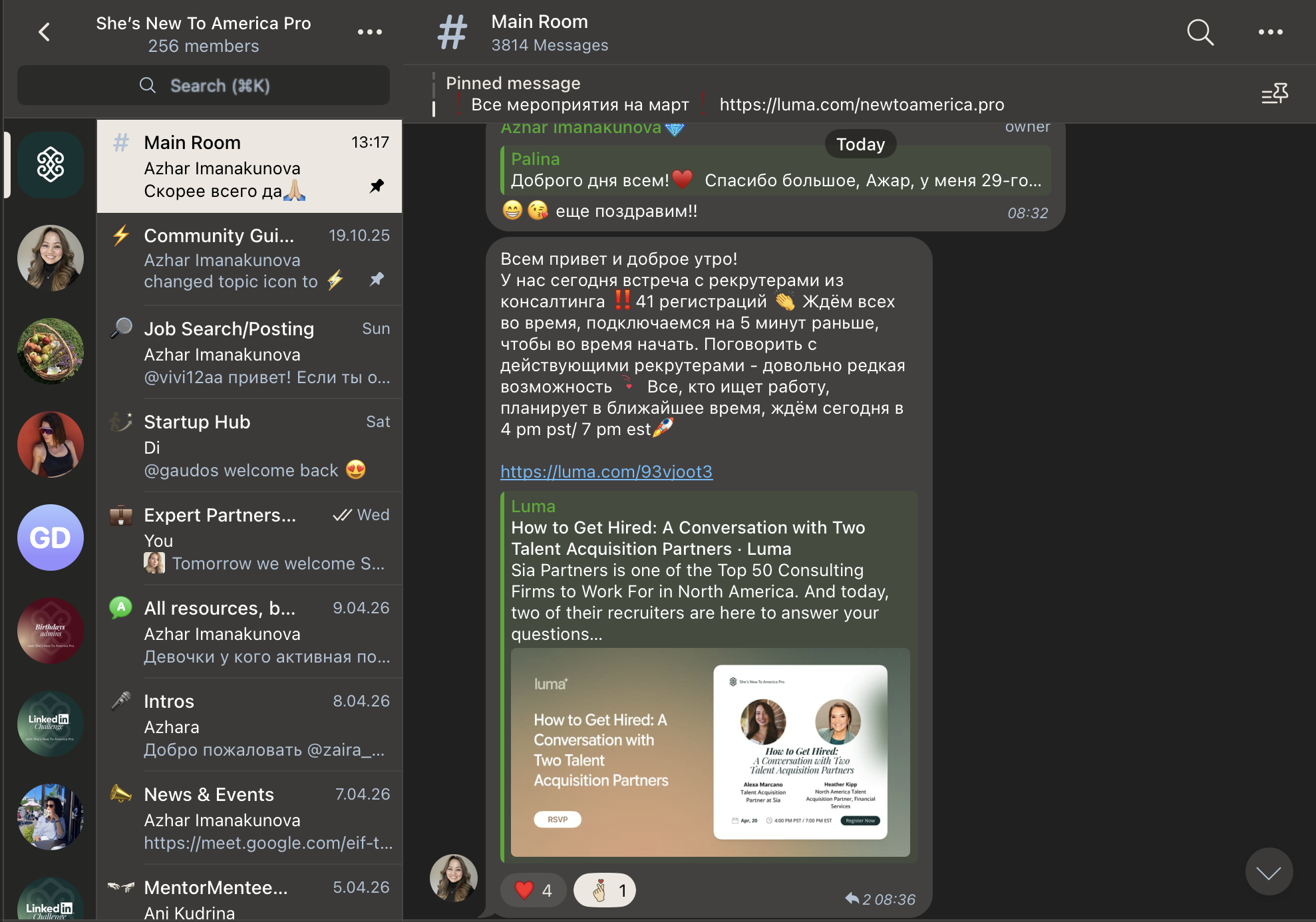Click the RSVP button in the preview
The height and width of the screenshot is (922, 1316).
click(x=558, y=820)
